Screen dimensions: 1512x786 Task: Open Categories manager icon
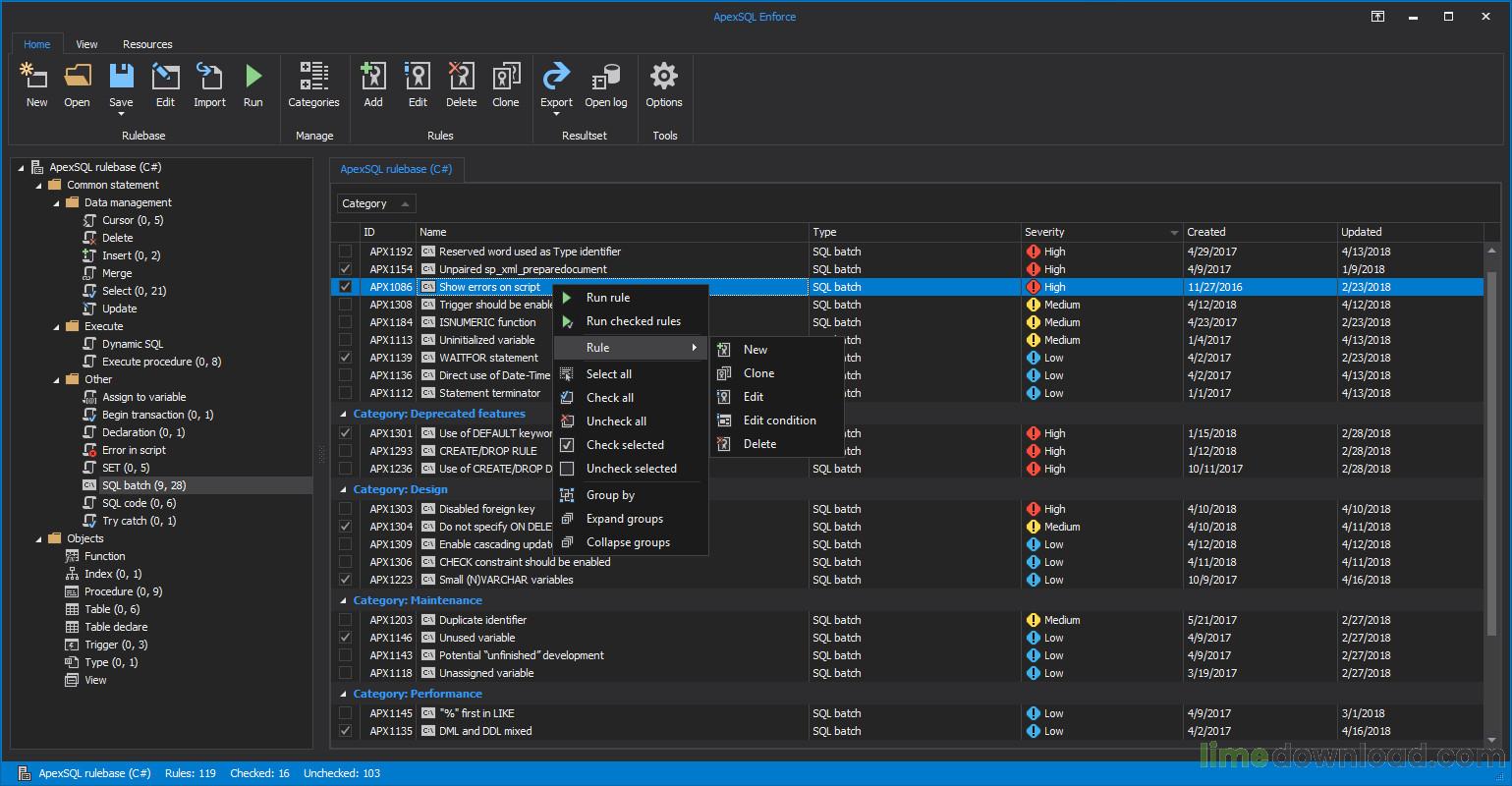[x=313, y=78]
